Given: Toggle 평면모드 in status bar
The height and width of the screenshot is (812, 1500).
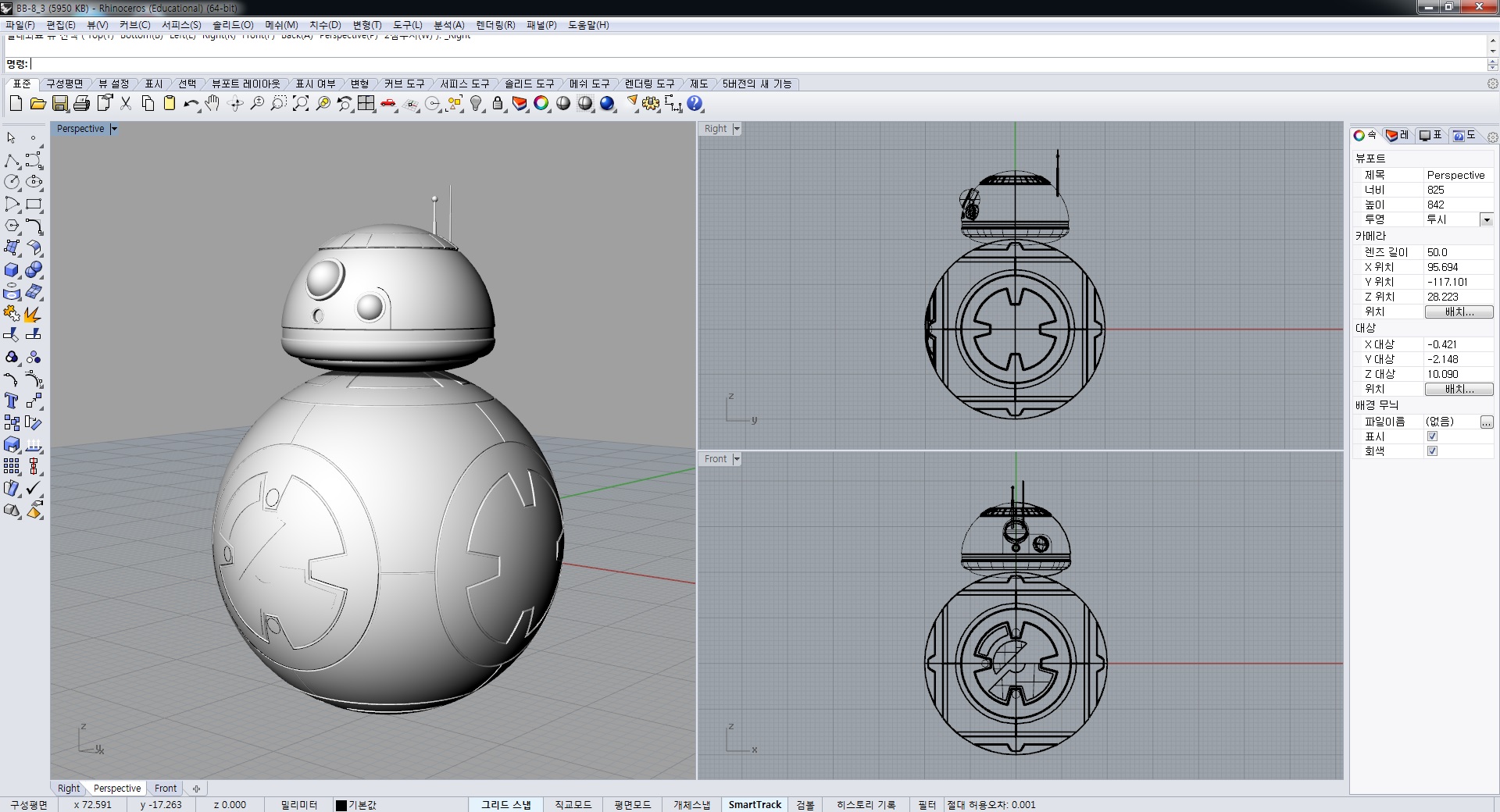Looking at the screenshot, I should tap(632, 804).
